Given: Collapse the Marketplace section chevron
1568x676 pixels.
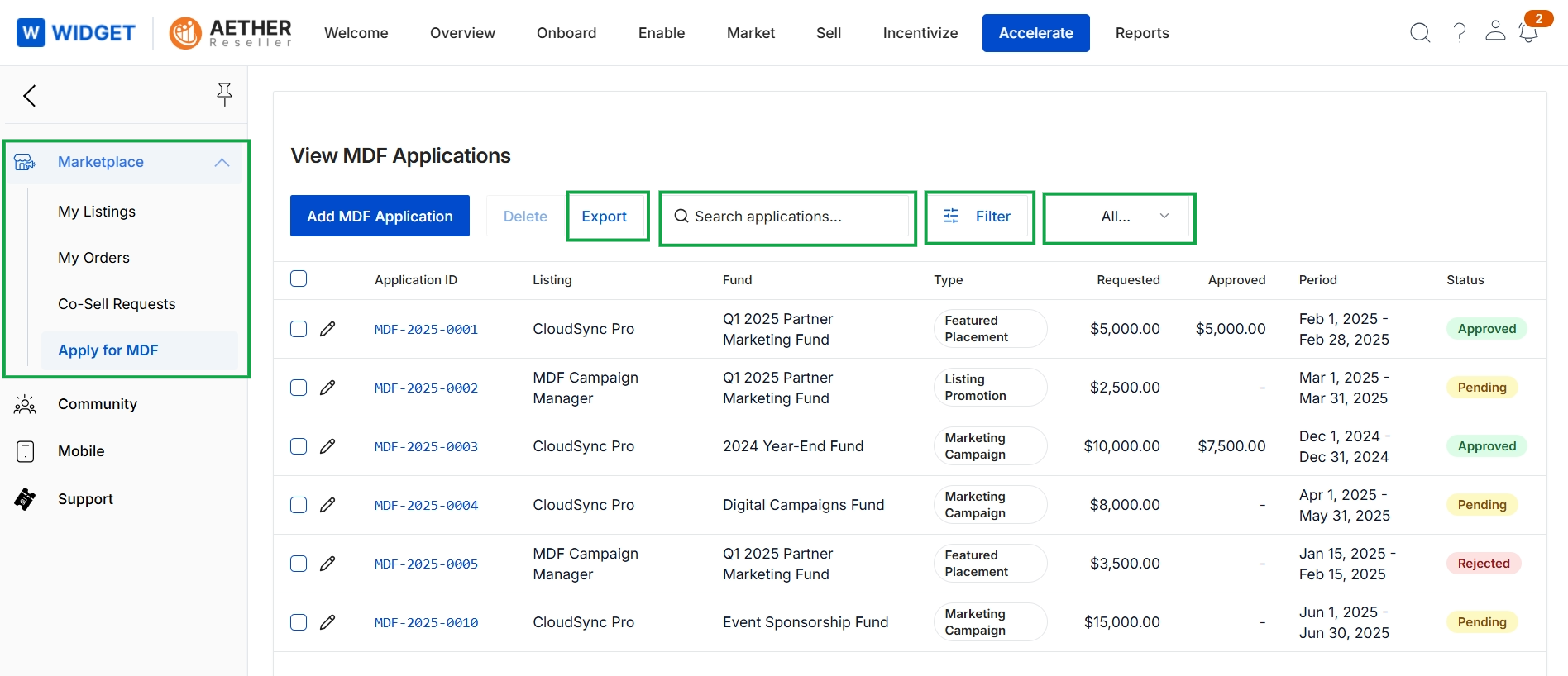Looking at the screenshot, I should pos(222,162).
